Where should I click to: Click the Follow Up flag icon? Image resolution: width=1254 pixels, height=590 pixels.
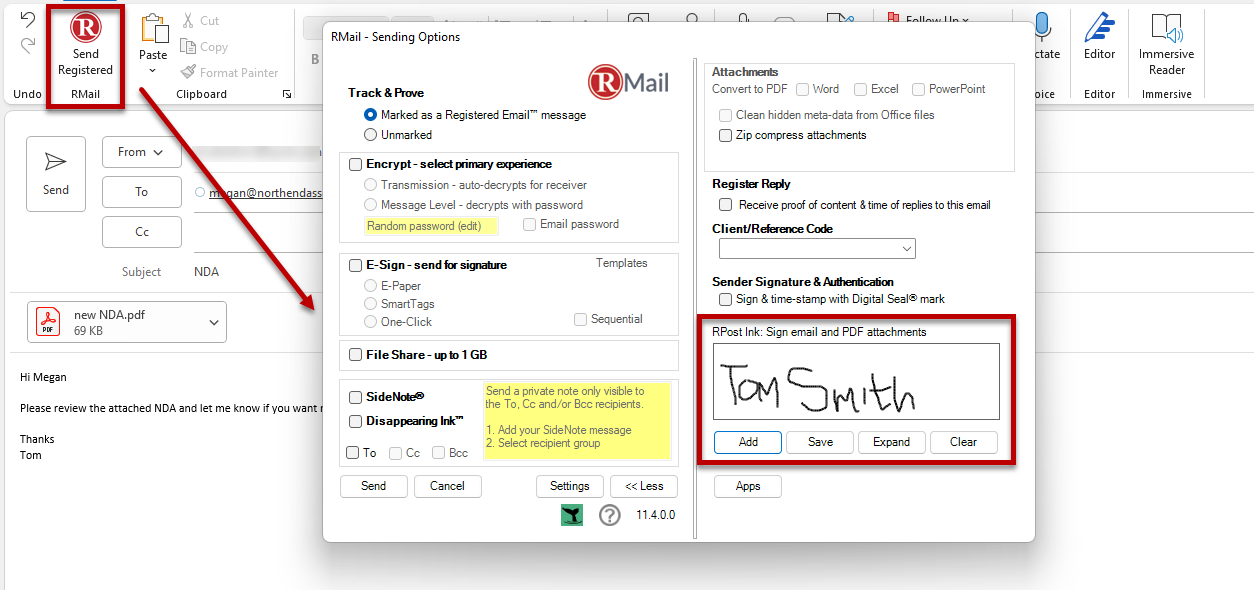(892, 19)
